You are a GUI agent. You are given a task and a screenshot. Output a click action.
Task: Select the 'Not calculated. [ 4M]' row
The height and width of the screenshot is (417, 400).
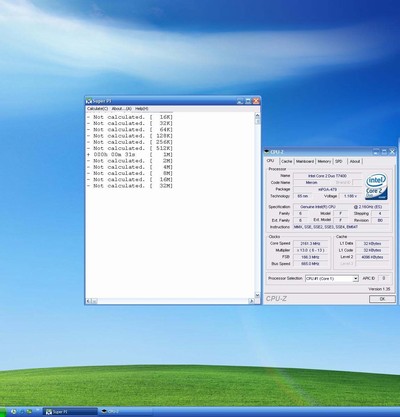[130, 167]
